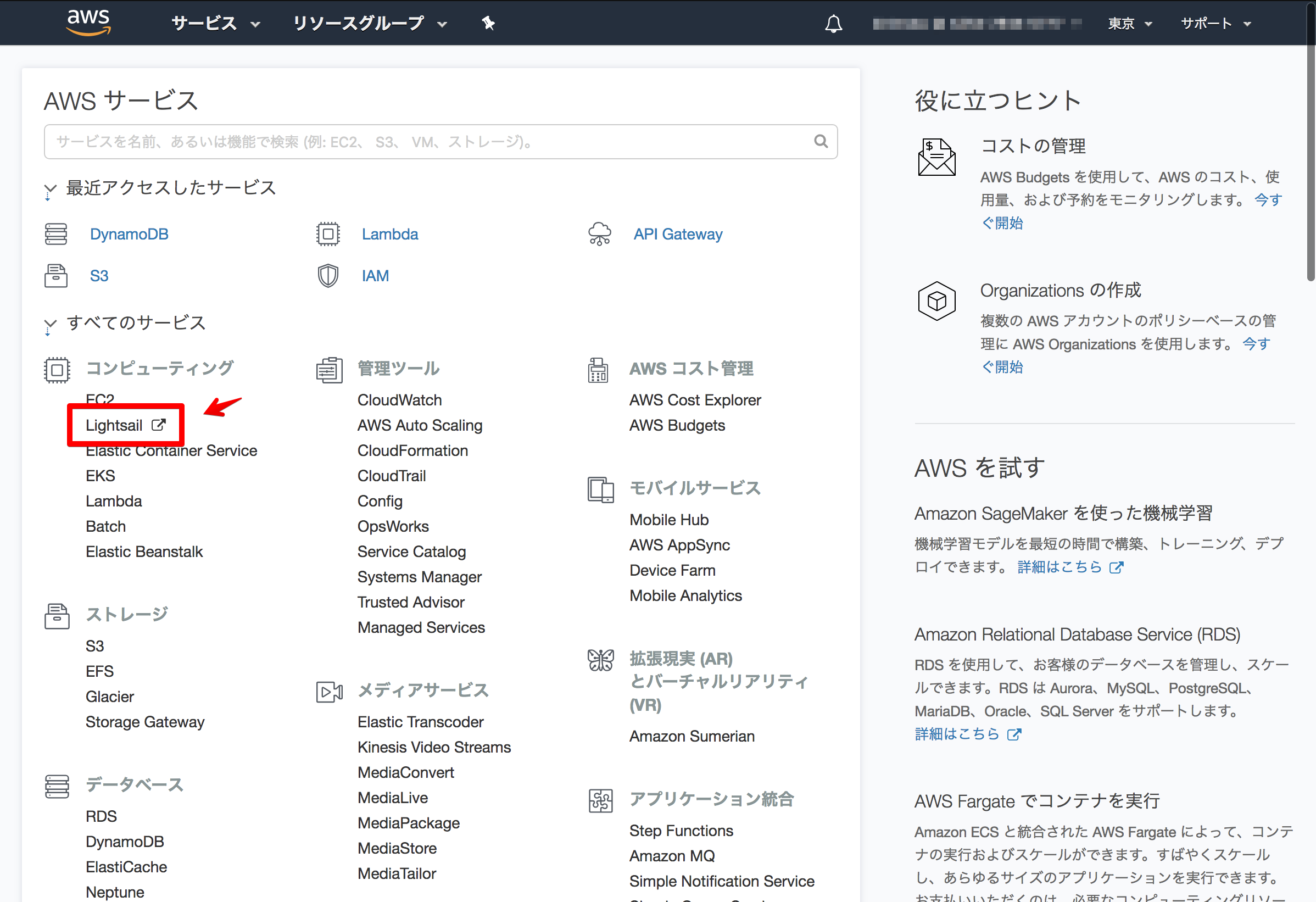The height and width of the screenshot is (902, 1316).
Task: Open the DynamoDB recent service link
Action: click(x=129, y=234)
